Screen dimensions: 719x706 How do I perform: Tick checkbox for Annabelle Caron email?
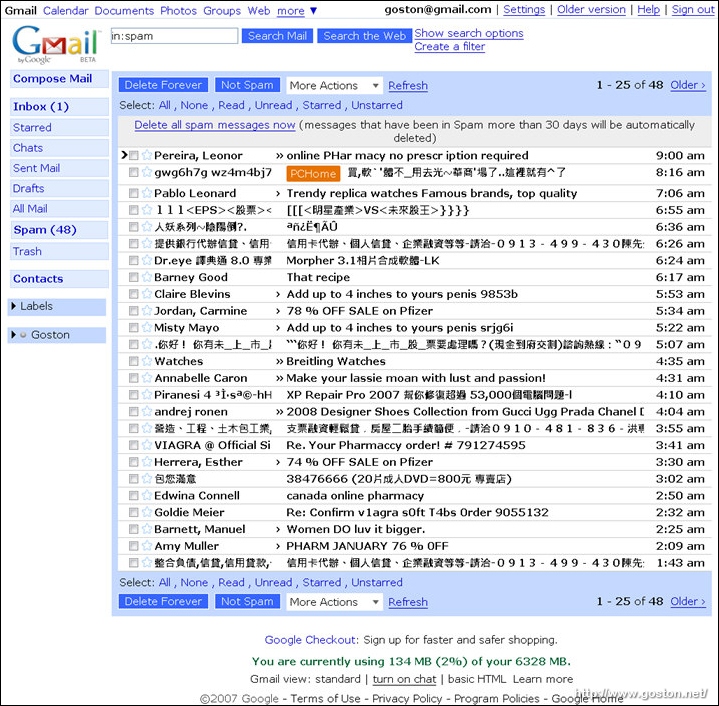(133, 378)
